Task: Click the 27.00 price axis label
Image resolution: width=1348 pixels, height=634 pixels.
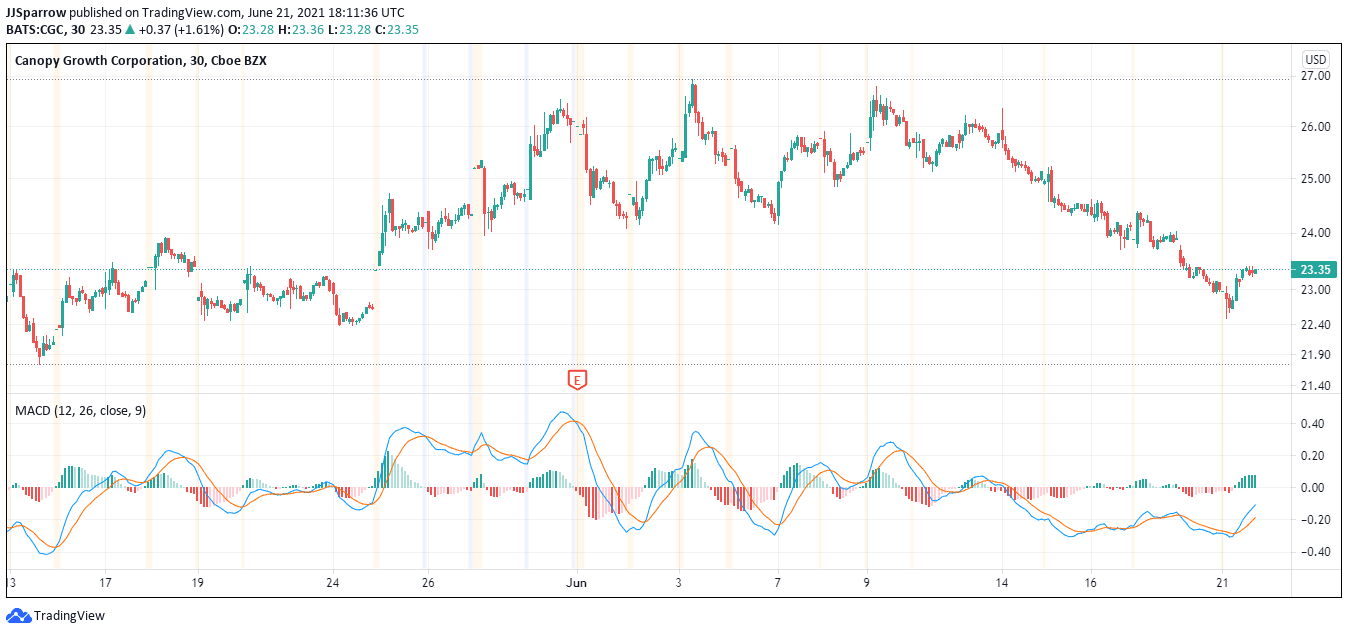Action: 1316,76
